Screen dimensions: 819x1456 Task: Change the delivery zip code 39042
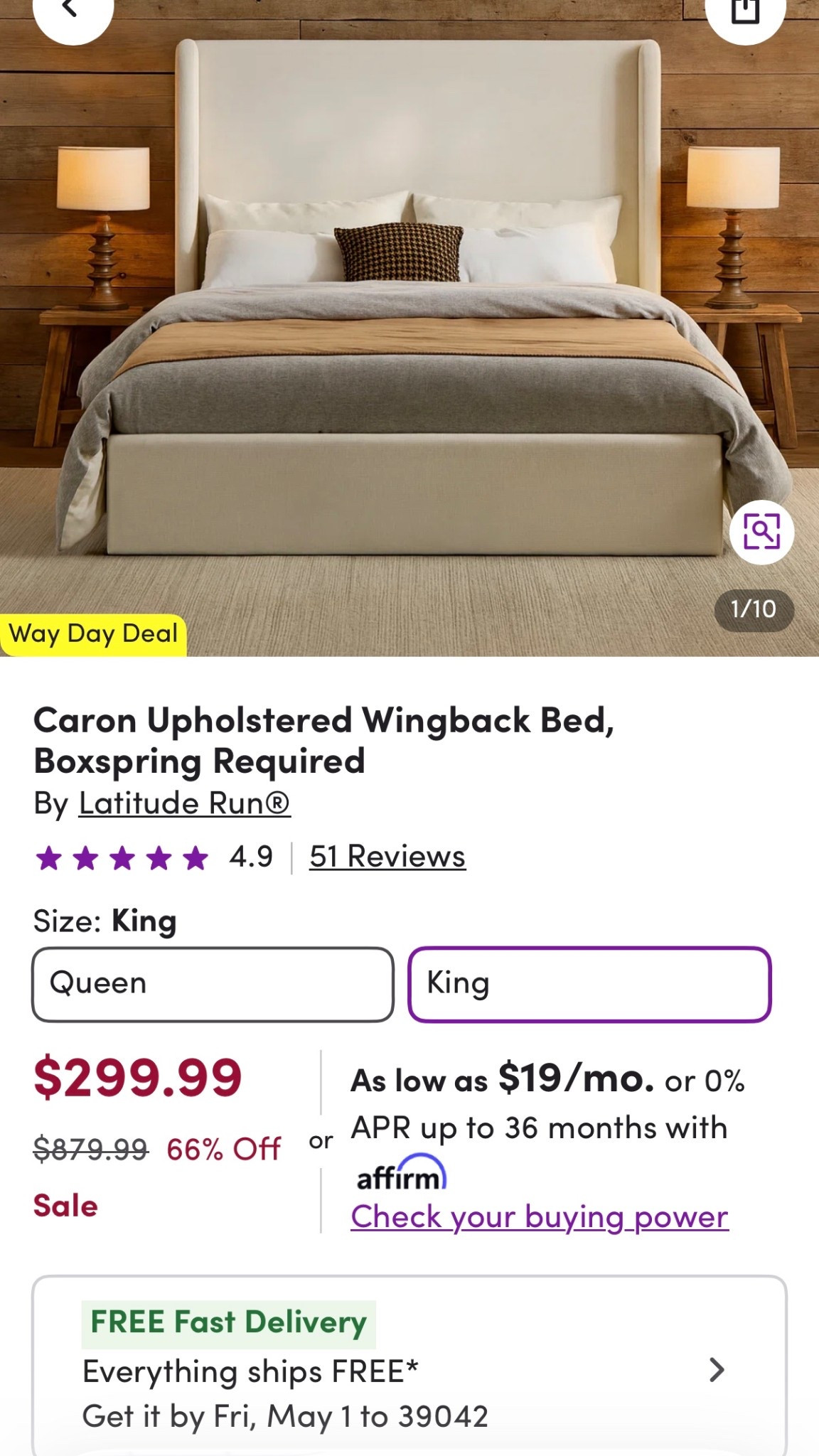point(443,1416)
